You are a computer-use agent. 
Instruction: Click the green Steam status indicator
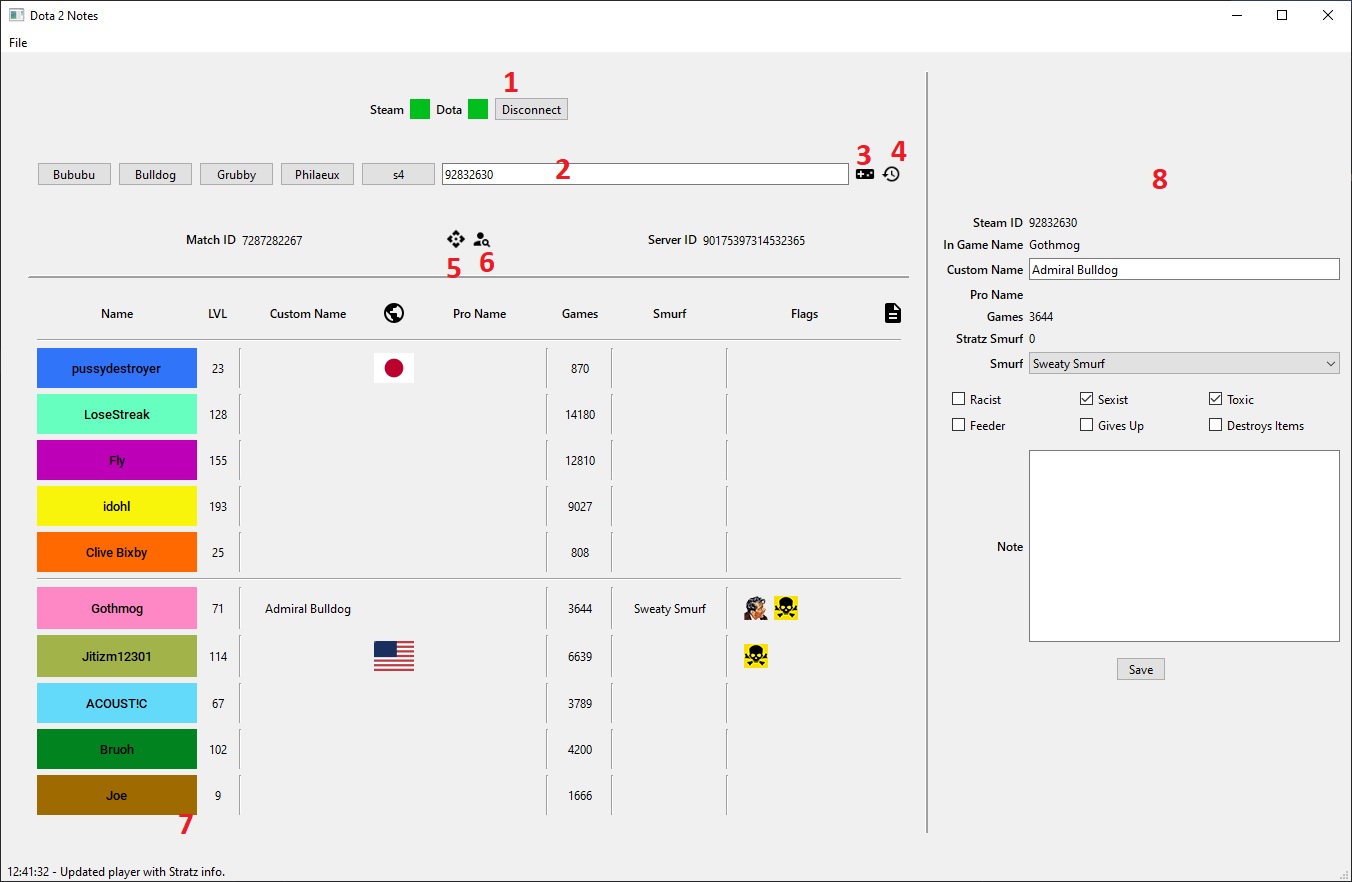pos(420,109)
